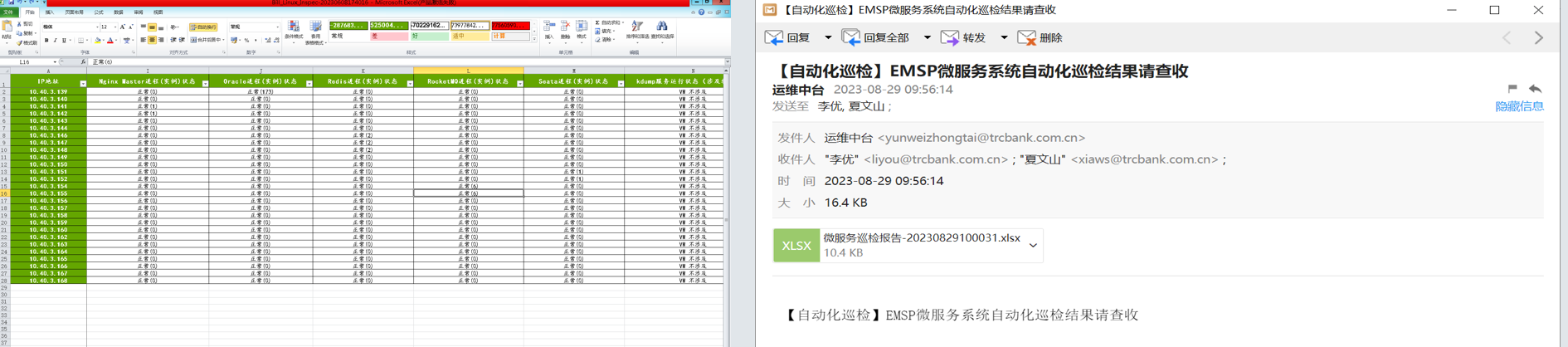The image size is (1568, 347).
Task: Open the Data tab in Excel
Action: [x=119, y=12]
